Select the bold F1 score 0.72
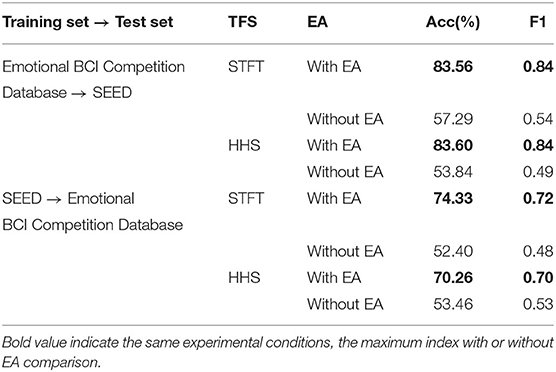Screen dimensions: 556x372 [538, 198]
